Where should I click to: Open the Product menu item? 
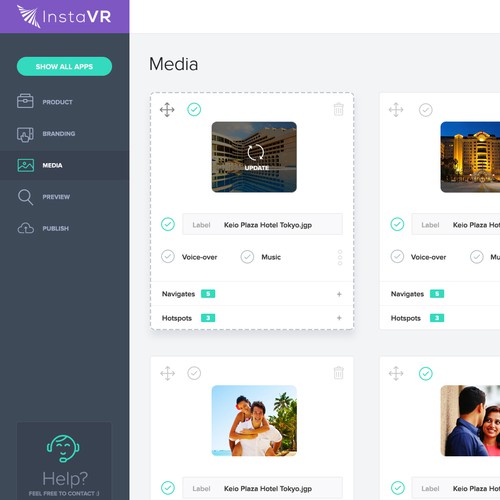pyautogui.click(x=57, y=102)
